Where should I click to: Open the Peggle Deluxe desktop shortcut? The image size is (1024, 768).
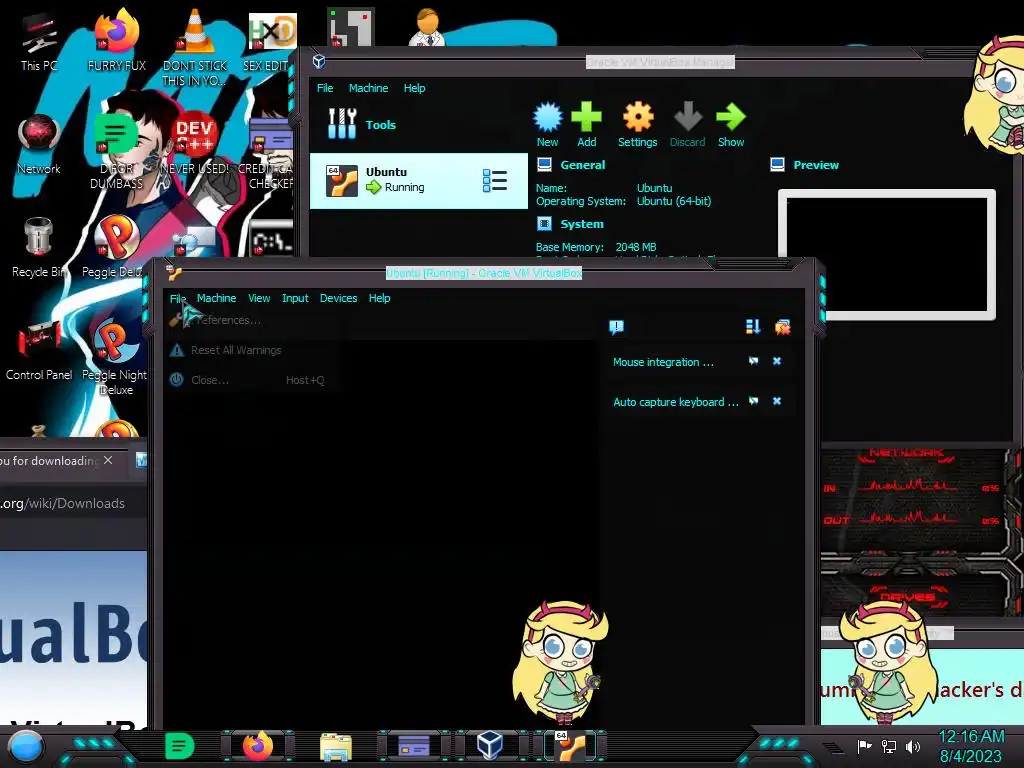pos(114,247)
